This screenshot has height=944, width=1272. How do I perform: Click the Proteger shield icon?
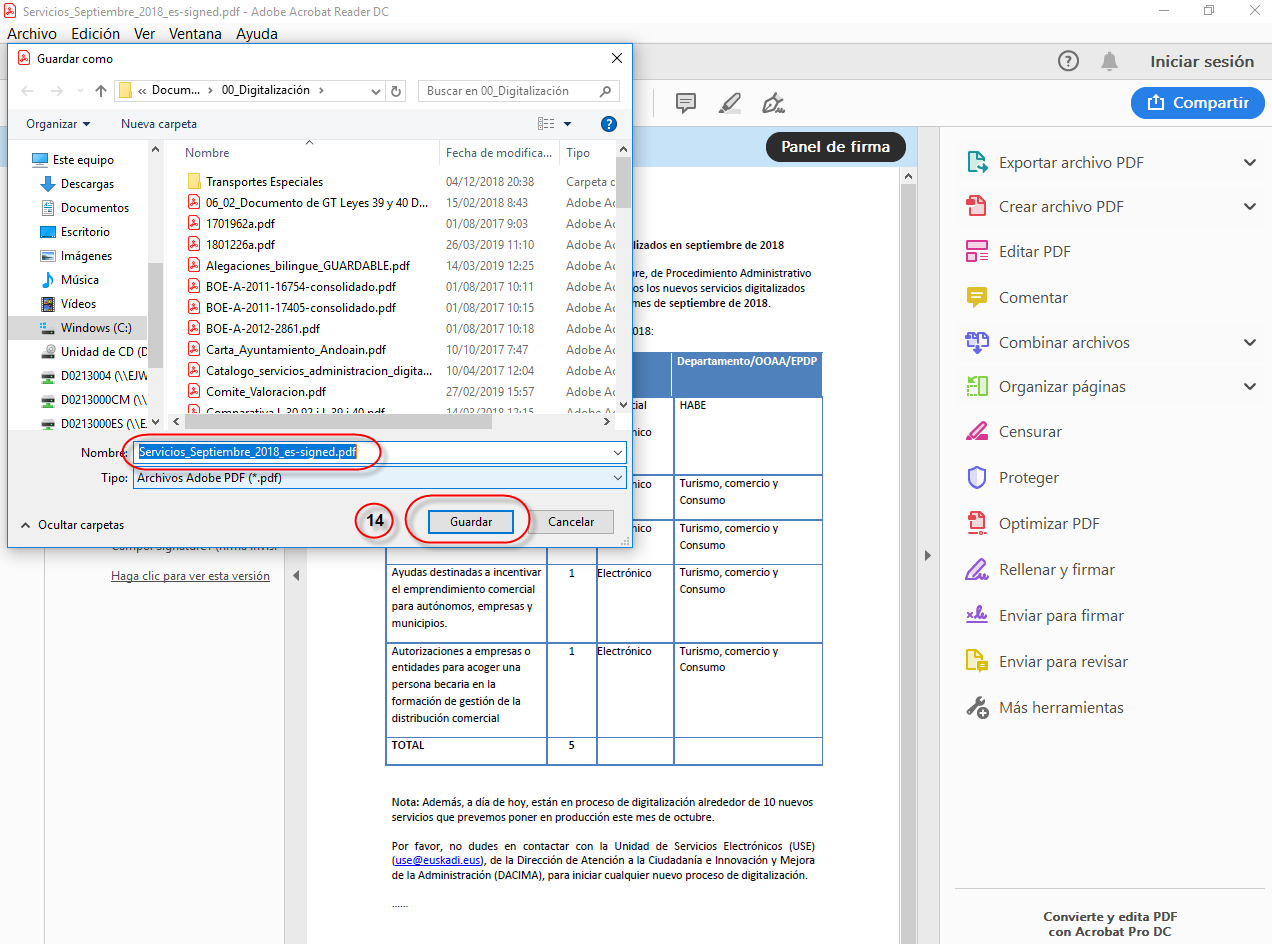(976, 478)
